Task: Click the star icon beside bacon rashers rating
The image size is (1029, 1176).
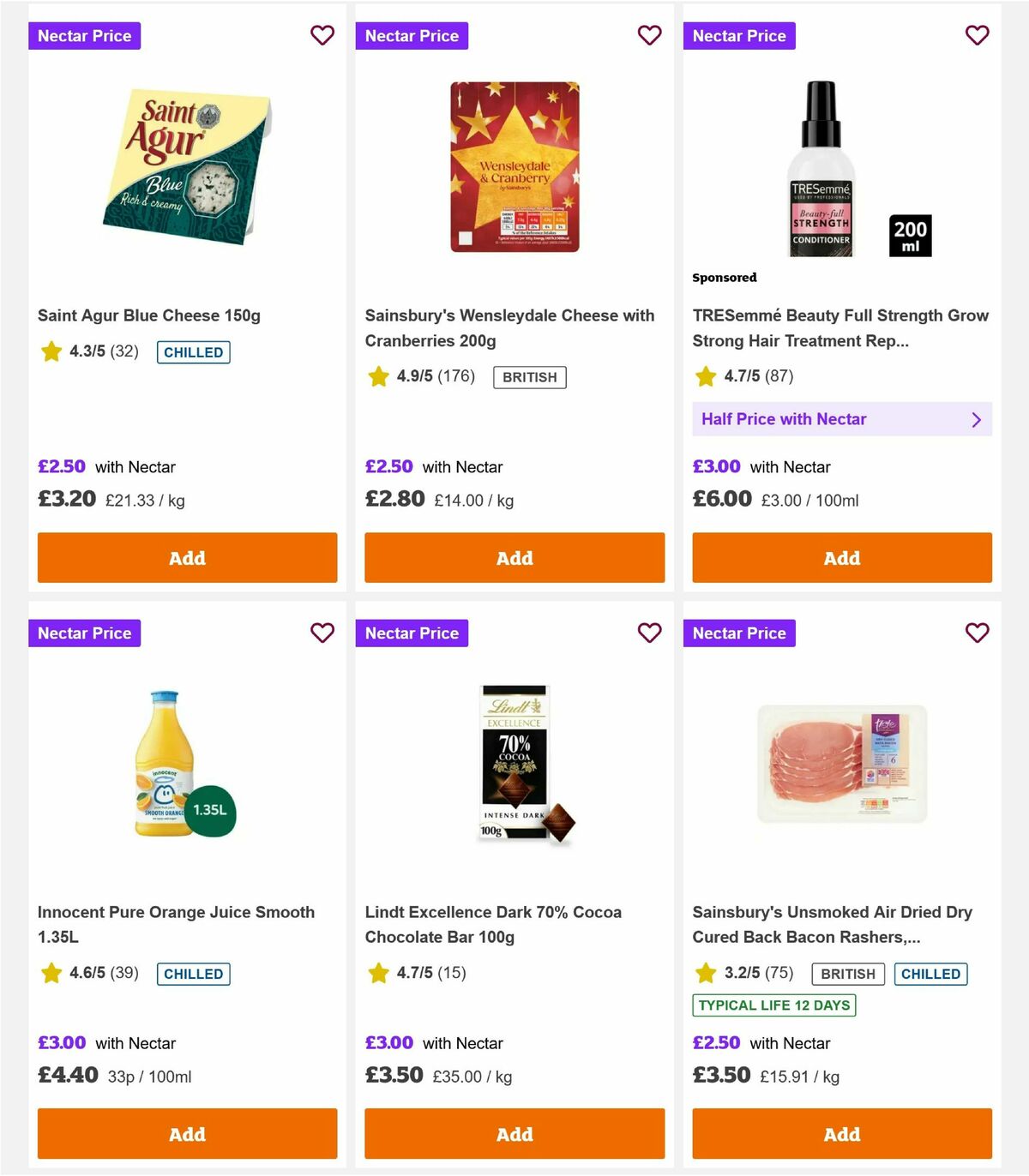Action: [706, 973]
